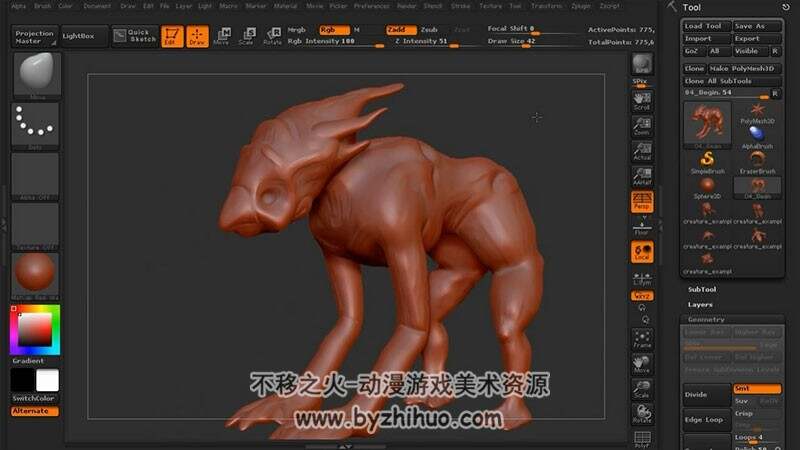Click the PolyF wireframe icon
Image resolution: width=800 pixels, height=450 pixels.
642,439
